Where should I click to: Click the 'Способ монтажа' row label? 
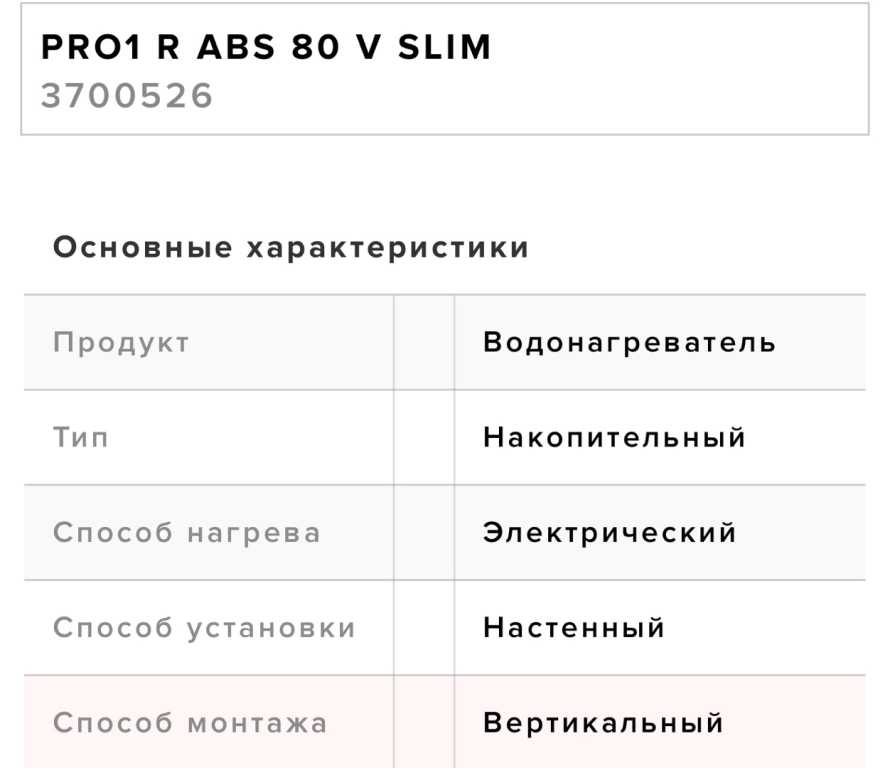pos(190,722)
